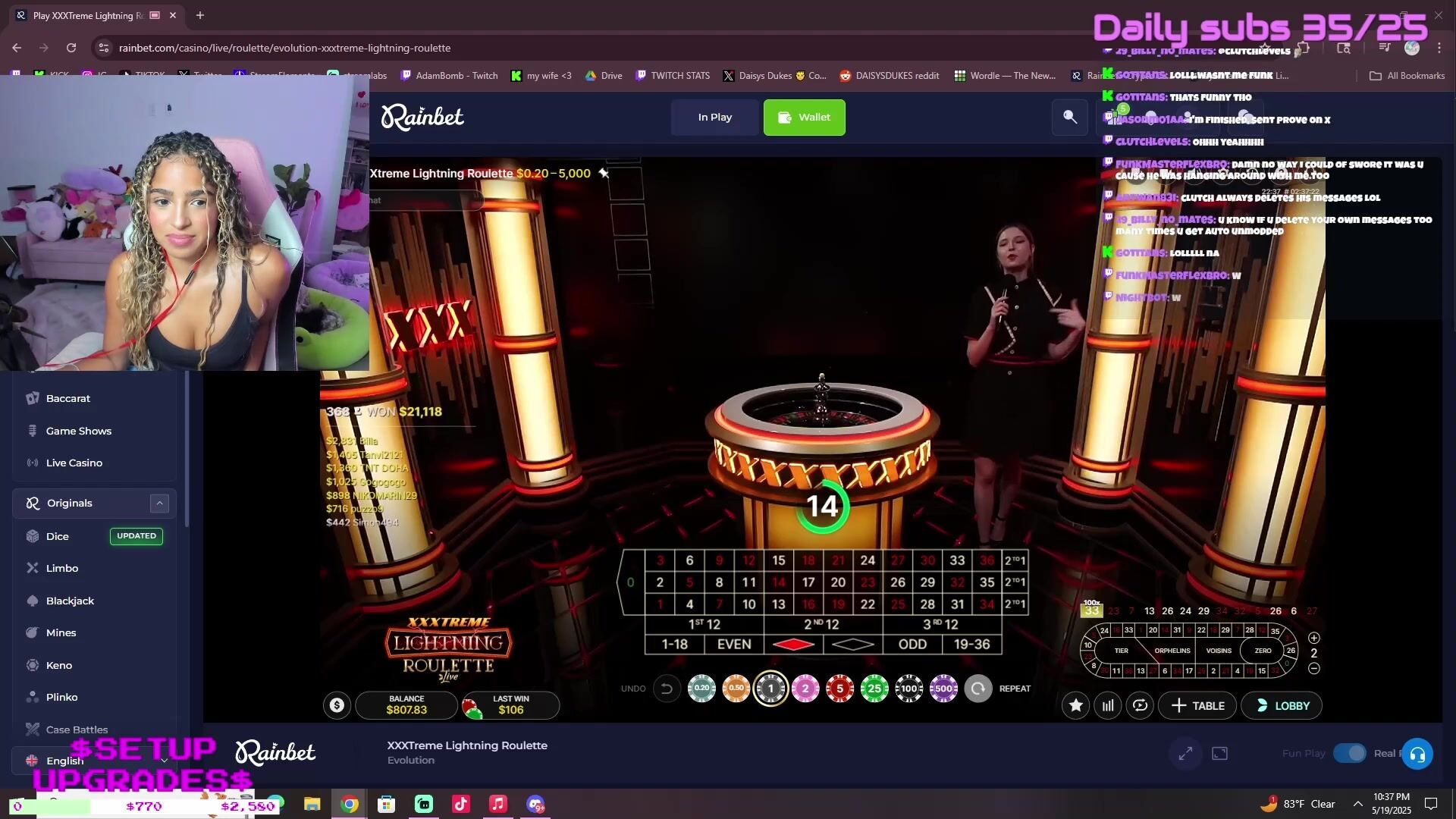
Task: Decrease racetrack neighbours with minus
Action: 1314,669
